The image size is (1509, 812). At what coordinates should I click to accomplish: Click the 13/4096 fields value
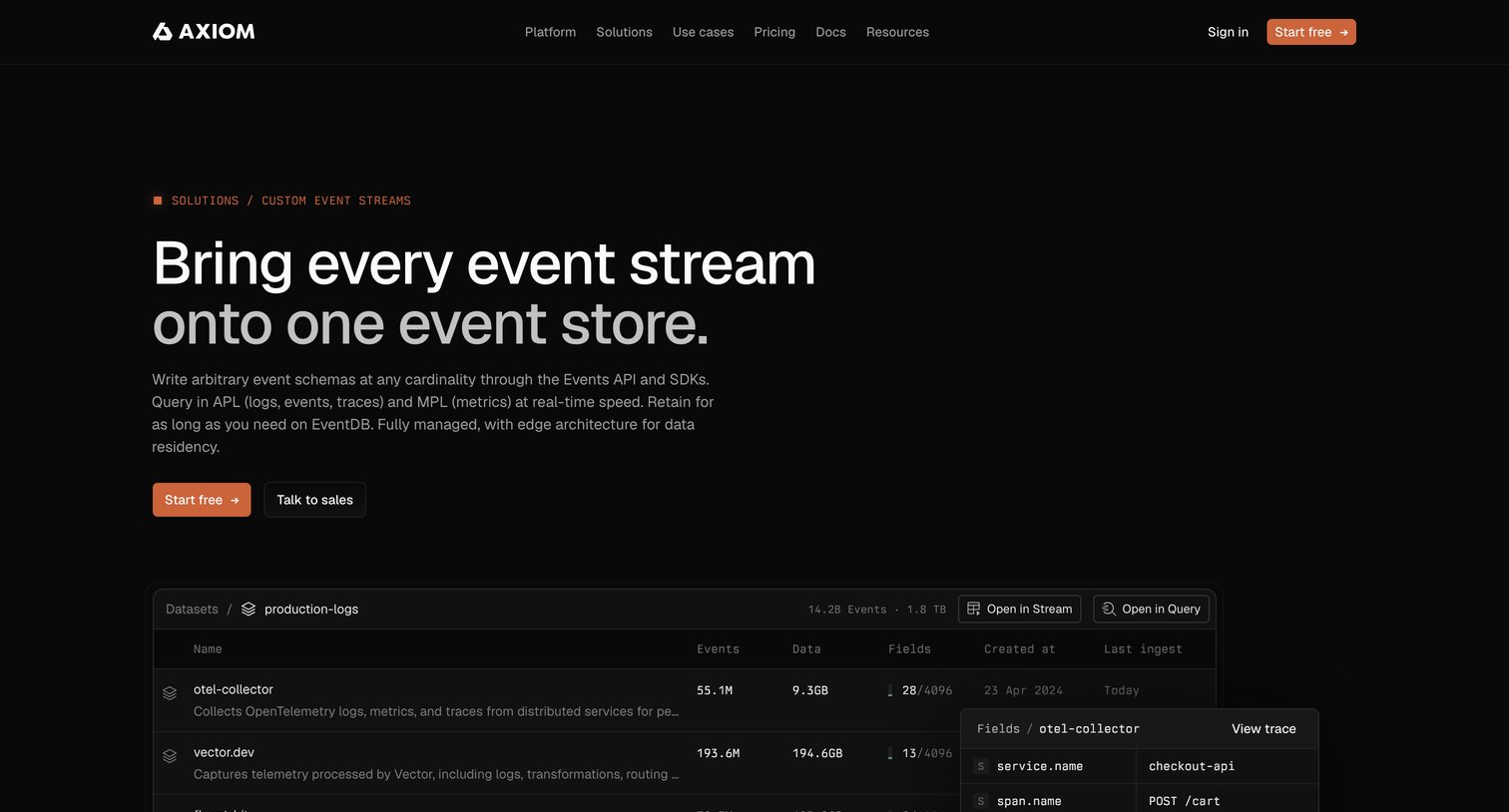[927, 753]
